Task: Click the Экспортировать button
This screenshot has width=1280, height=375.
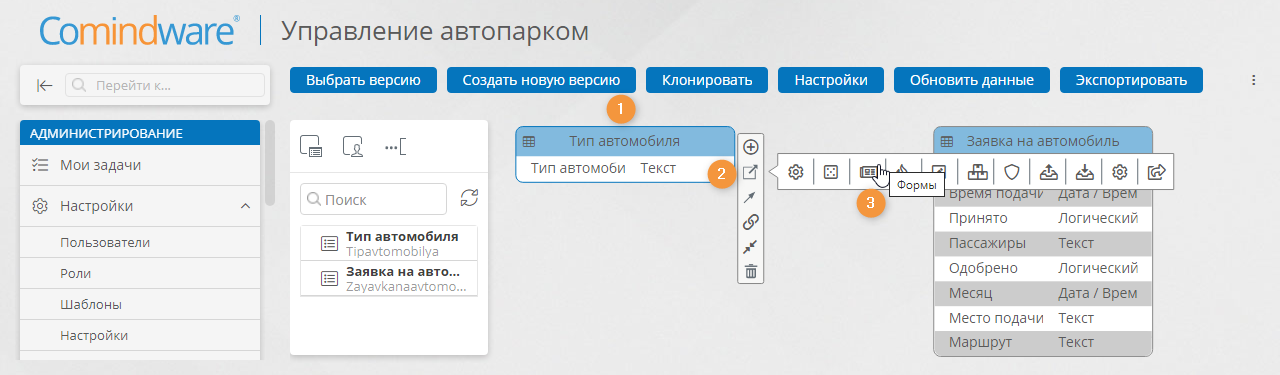Action: click(1131, 80)
